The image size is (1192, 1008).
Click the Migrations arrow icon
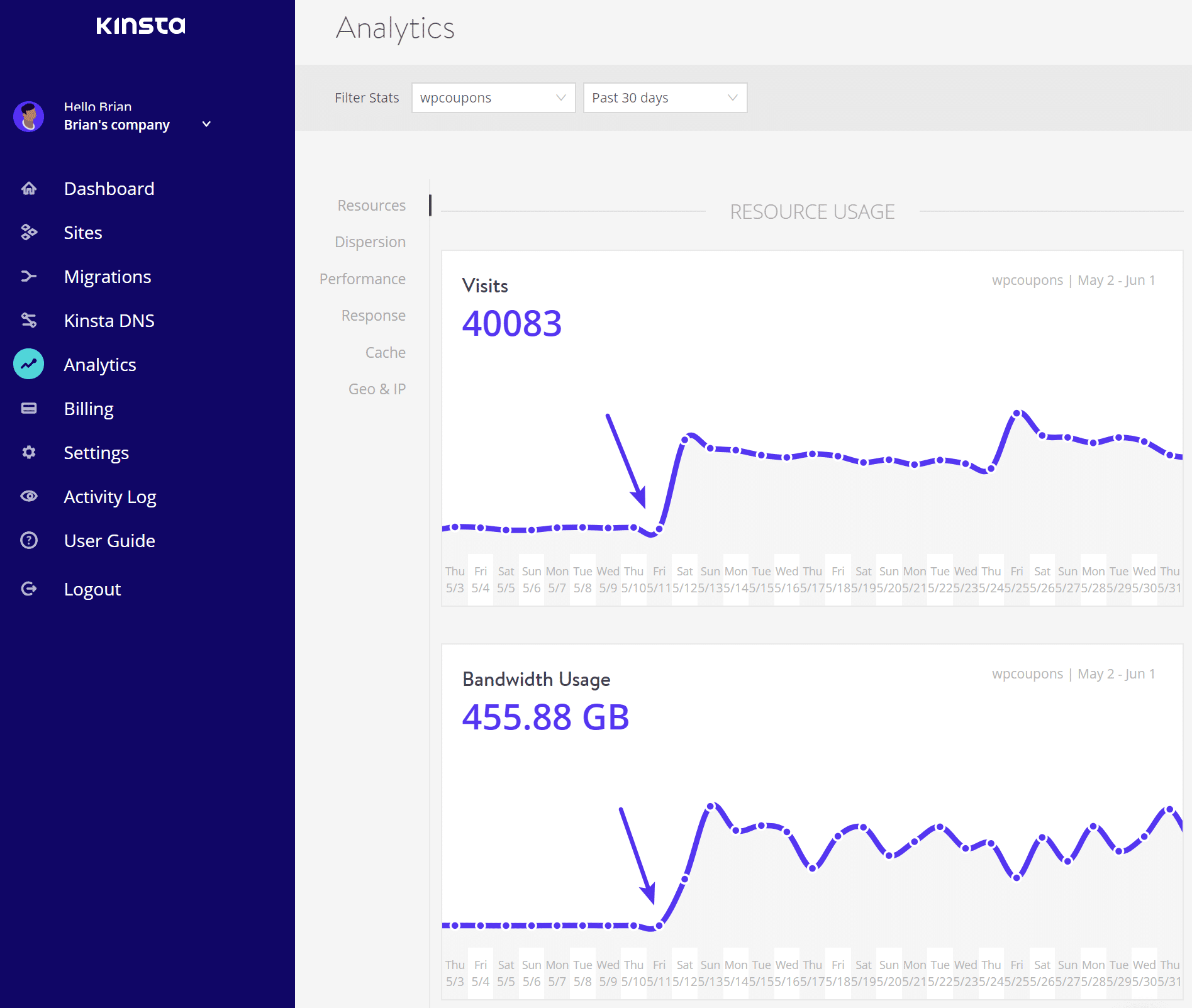coord(28,276)
